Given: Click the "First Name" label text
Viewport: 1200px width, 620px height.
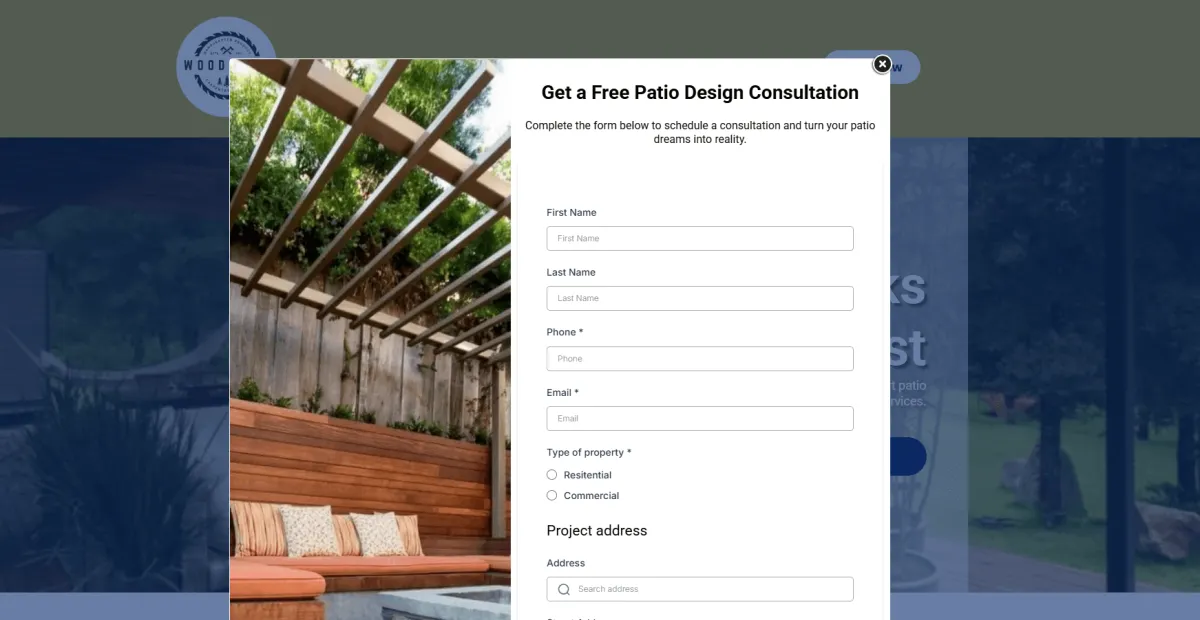Looking at the screenshot, I should pyautogui.click(x=571, y=213).
